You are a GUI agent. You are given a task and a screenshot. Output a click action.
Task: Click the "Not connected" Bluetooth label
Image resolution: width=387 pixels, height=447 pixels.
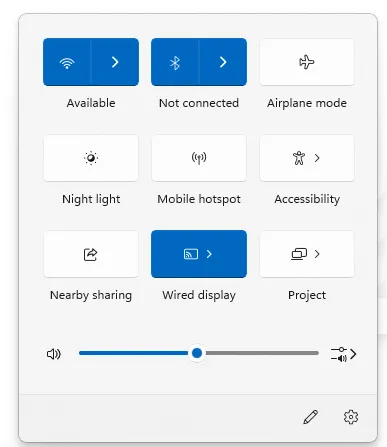199,103
